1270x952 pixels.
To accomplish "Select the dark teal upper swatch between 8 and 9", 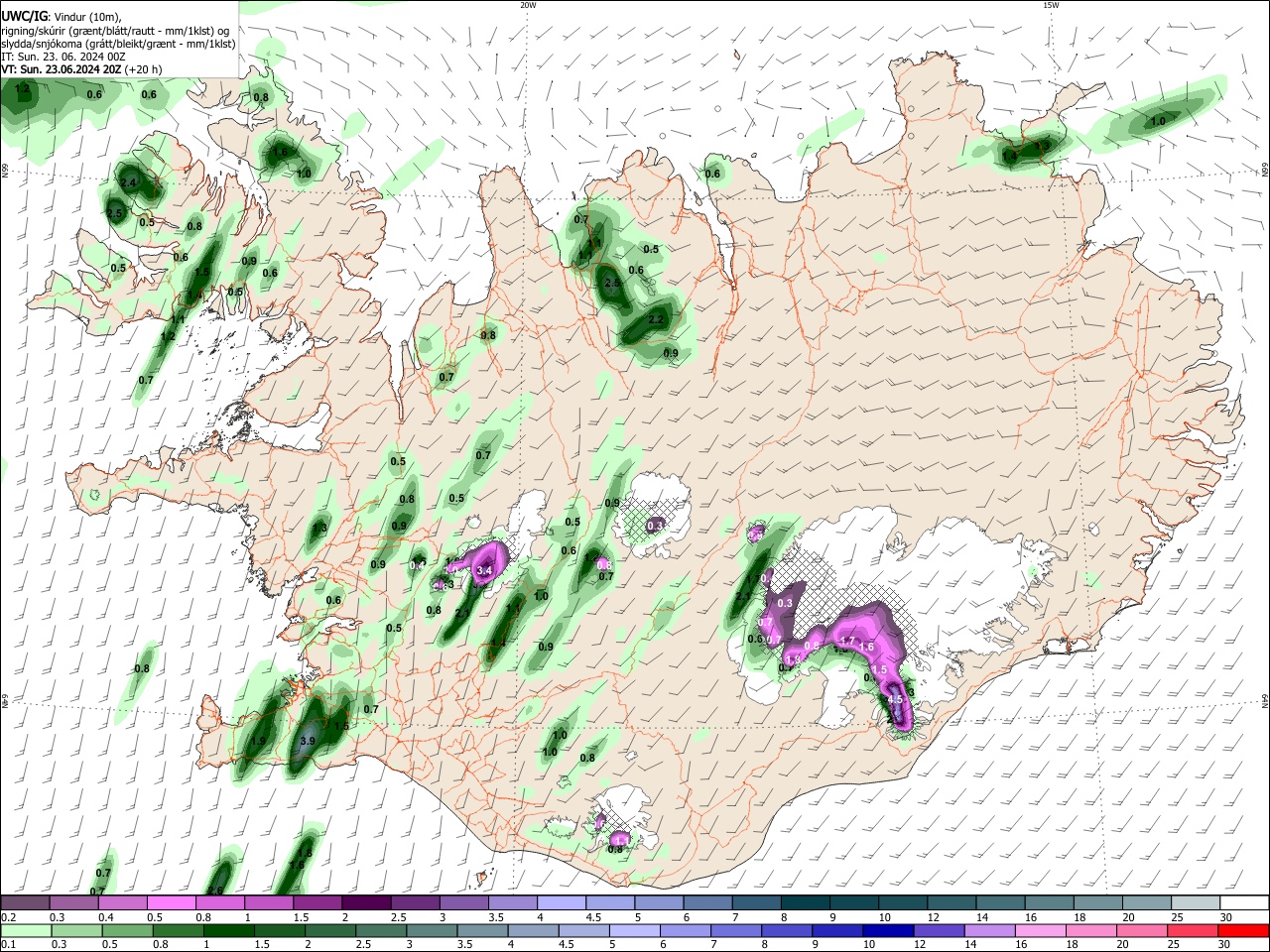I will [806, 902].
